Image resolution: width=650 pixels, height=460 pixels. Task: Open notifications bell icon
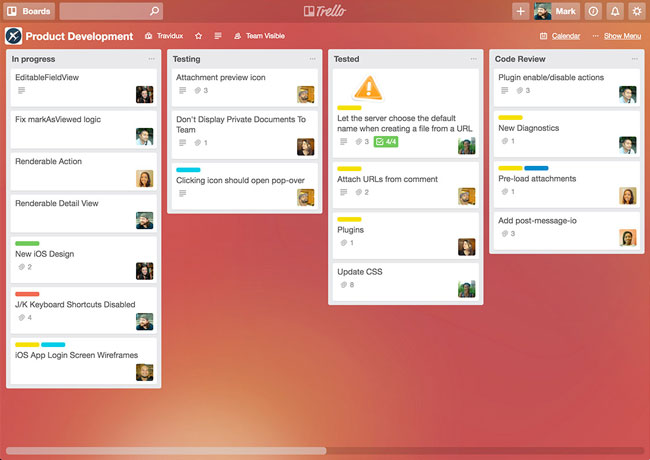click(x=615, y=11)
